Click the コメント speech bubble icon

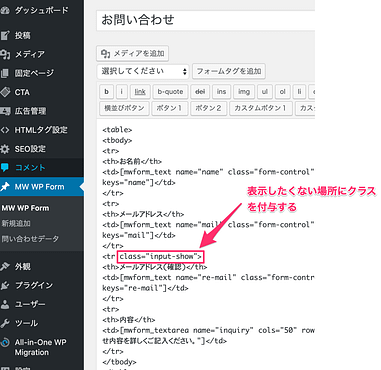[5, 167]
